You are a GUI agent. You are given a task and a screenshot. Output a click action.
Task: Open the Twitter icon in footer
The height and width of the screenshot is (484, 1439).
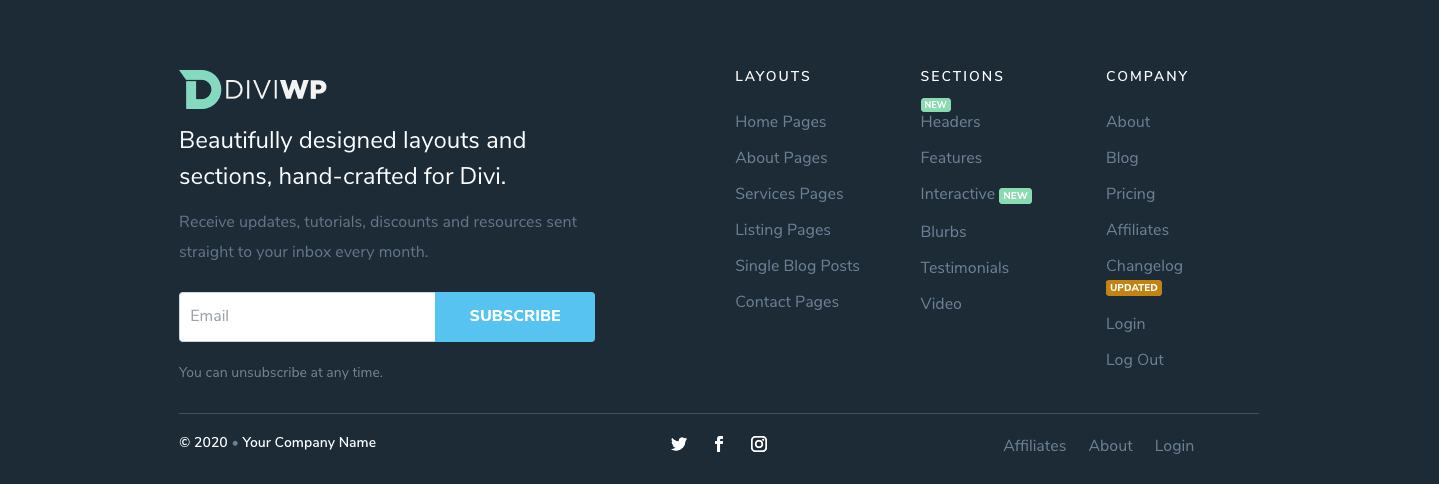pos(679,444)
